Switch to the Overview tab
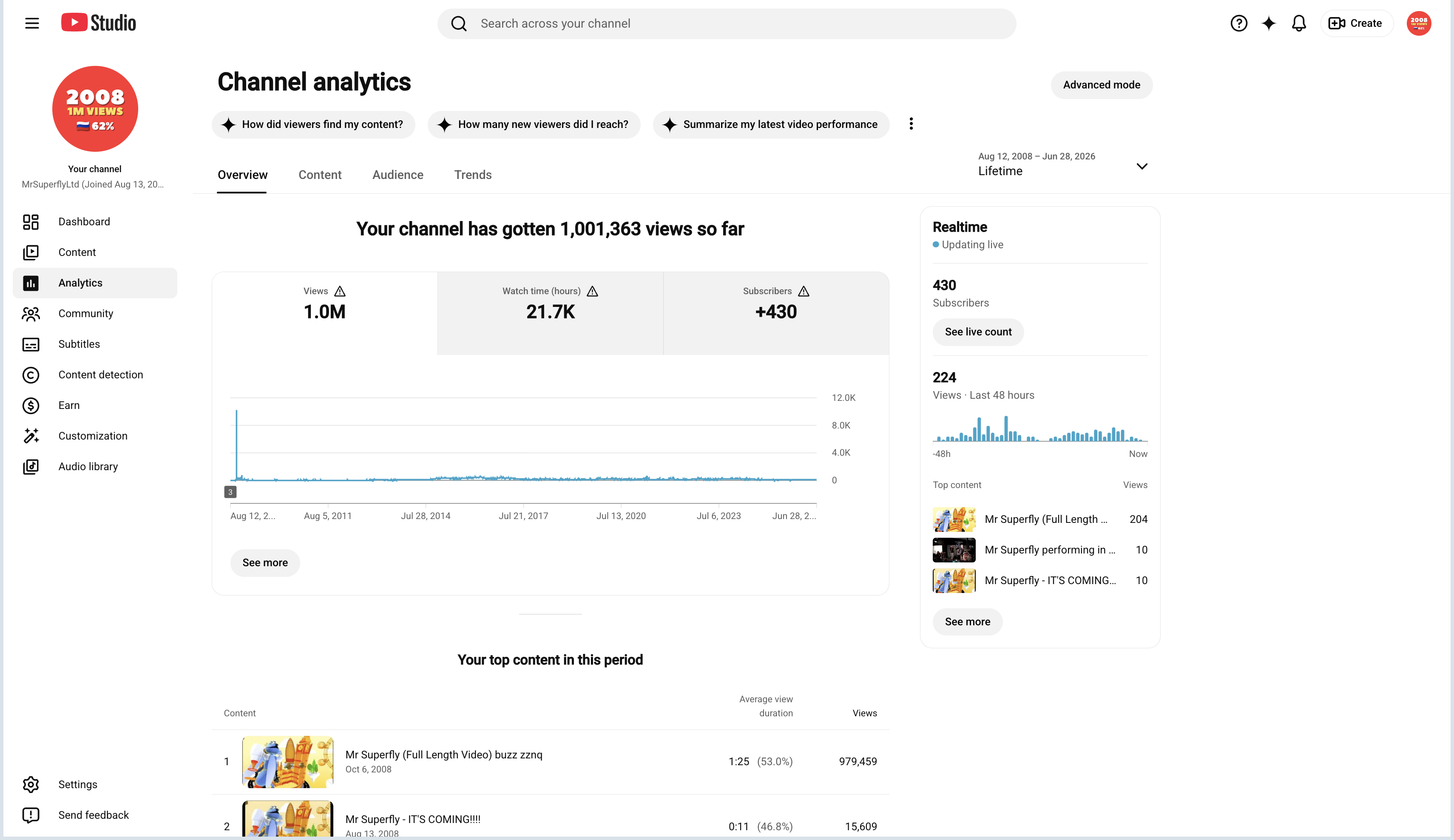 (242, 175)
